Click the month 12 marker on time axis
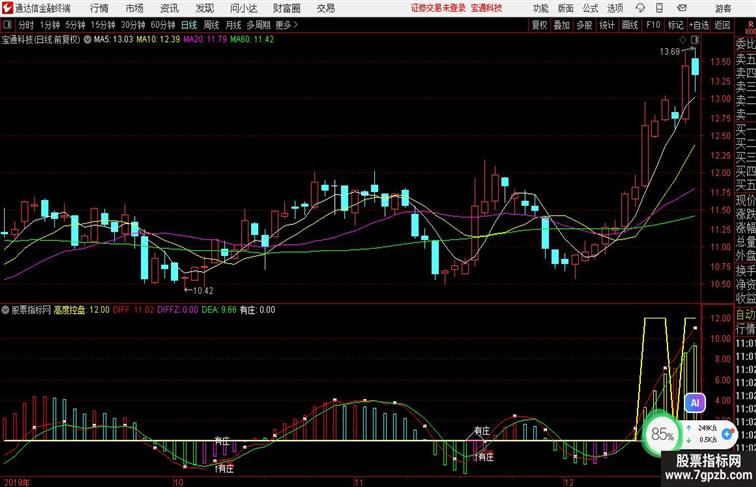 569,482
